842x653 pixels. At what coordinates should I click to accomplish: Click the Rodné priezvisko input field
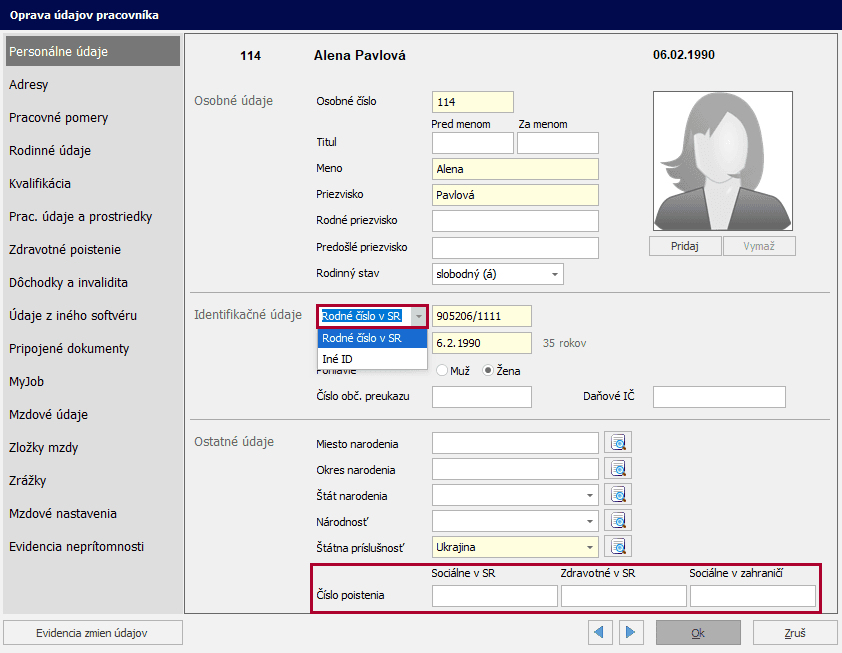pyautogui.click(x=515, y=221)
